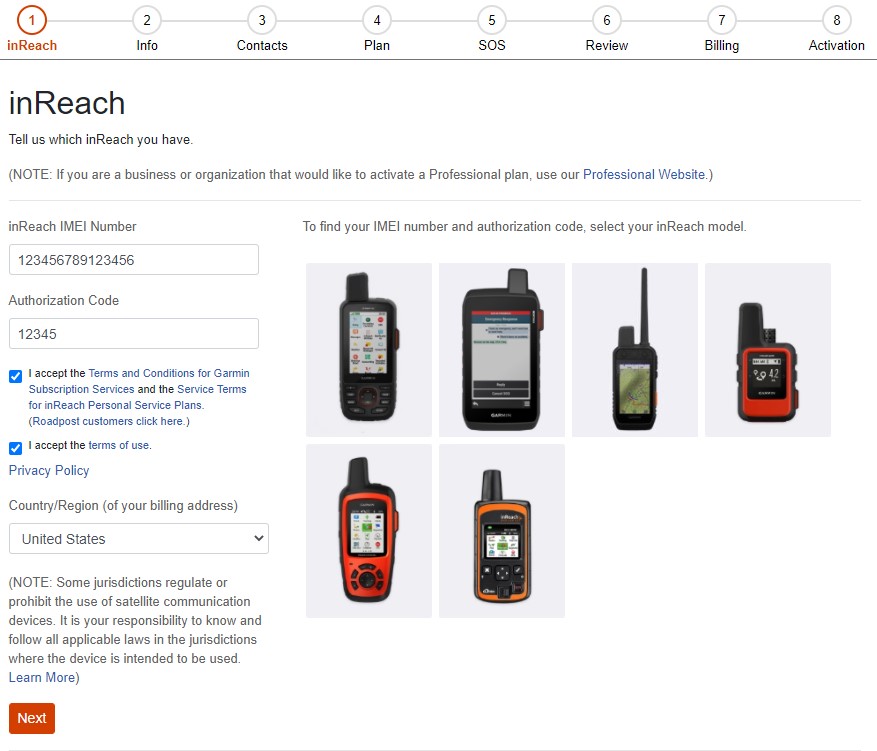Click into the inReach IMEI Number field

(134, 260)
